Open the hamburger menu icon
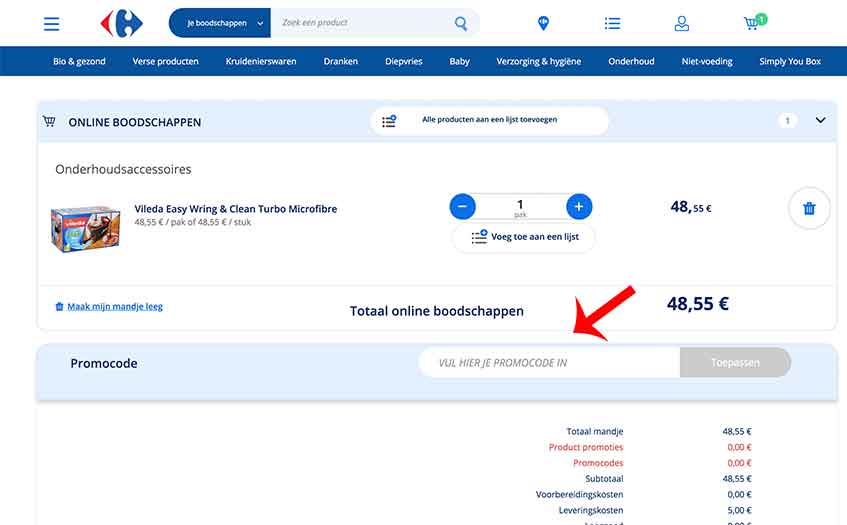Screen dimensions: 847x525 click(x=51, y=24)
